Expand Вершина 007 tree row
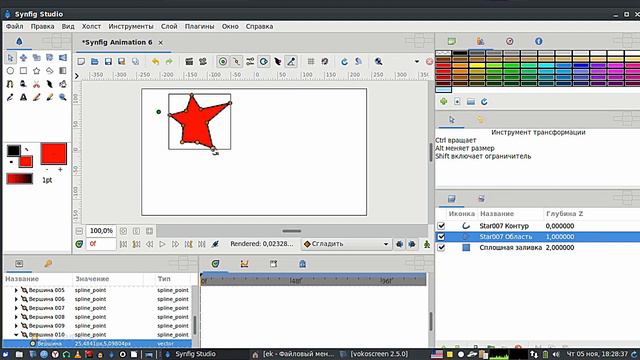 click(16, 308)
